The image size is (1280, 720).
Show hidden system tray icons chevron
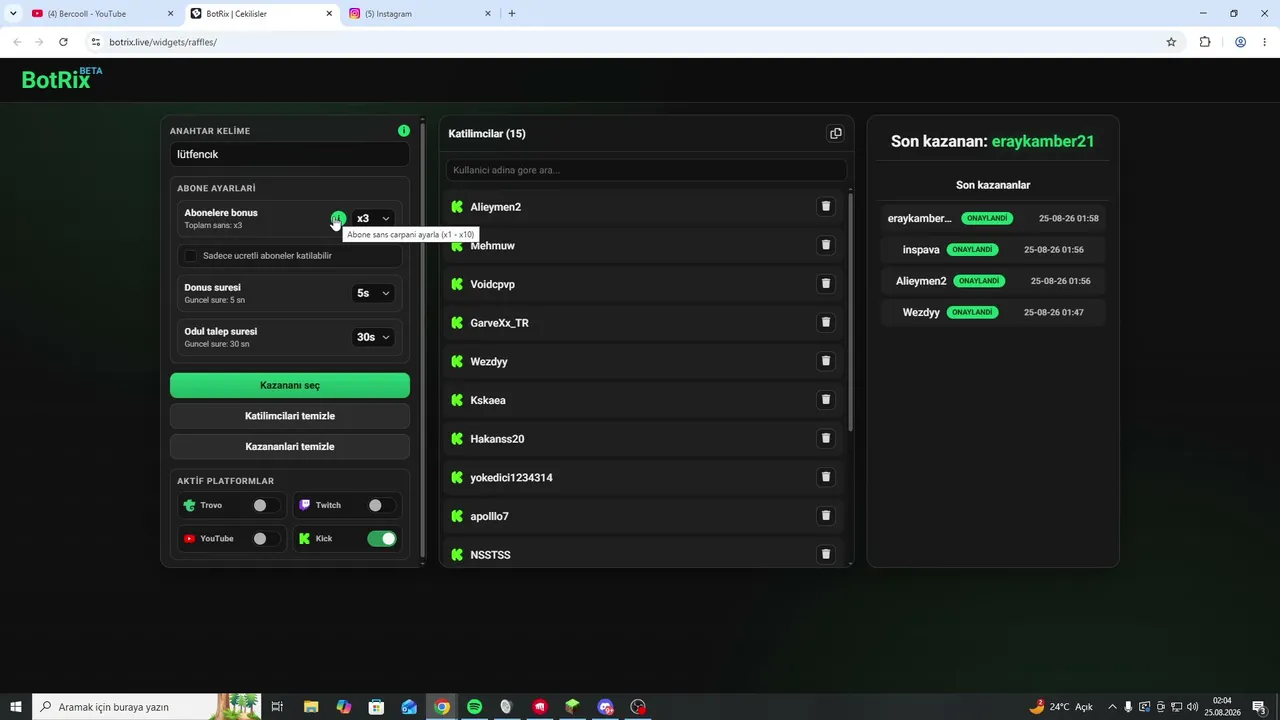(1112, 707)
